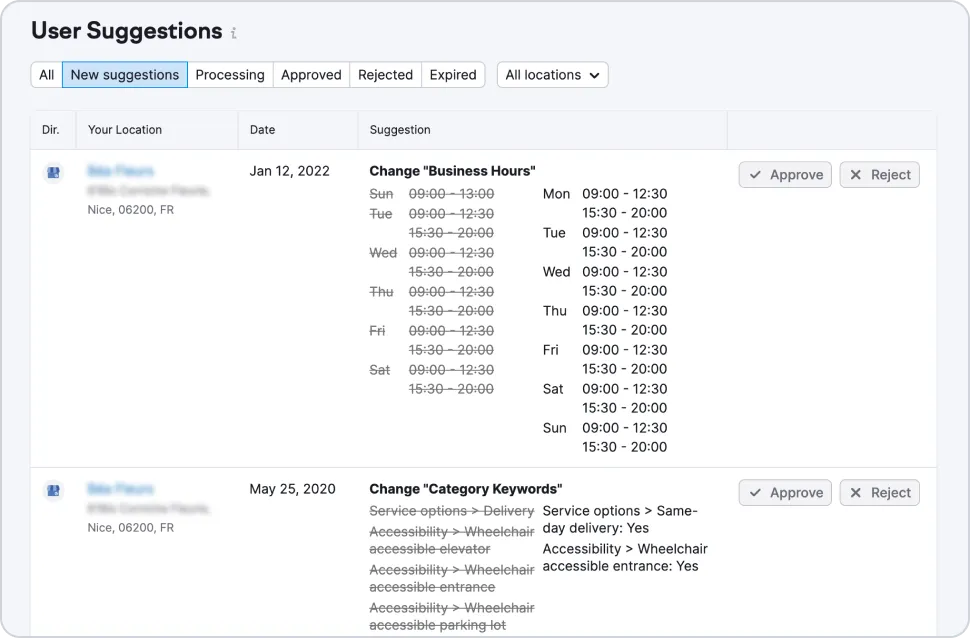
Task: Click the date May 25, 2020
Action: pos(293,489)
